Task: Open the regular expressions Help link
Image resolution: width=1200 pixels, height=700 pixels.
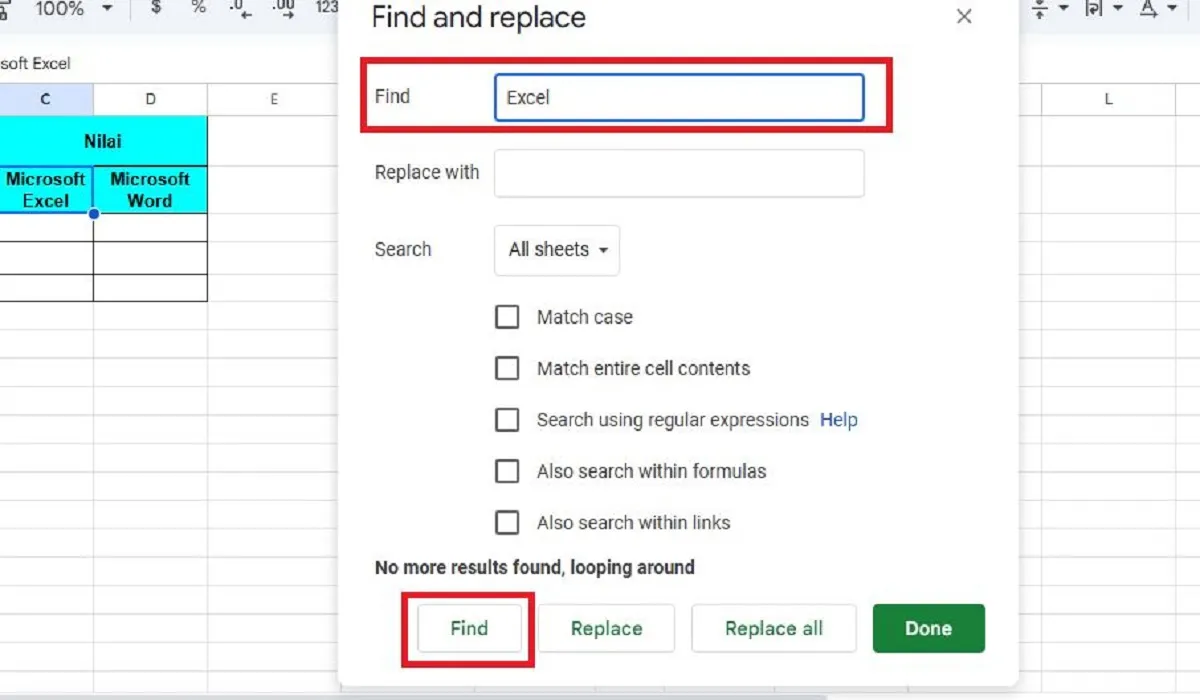Action: [838, 420]
